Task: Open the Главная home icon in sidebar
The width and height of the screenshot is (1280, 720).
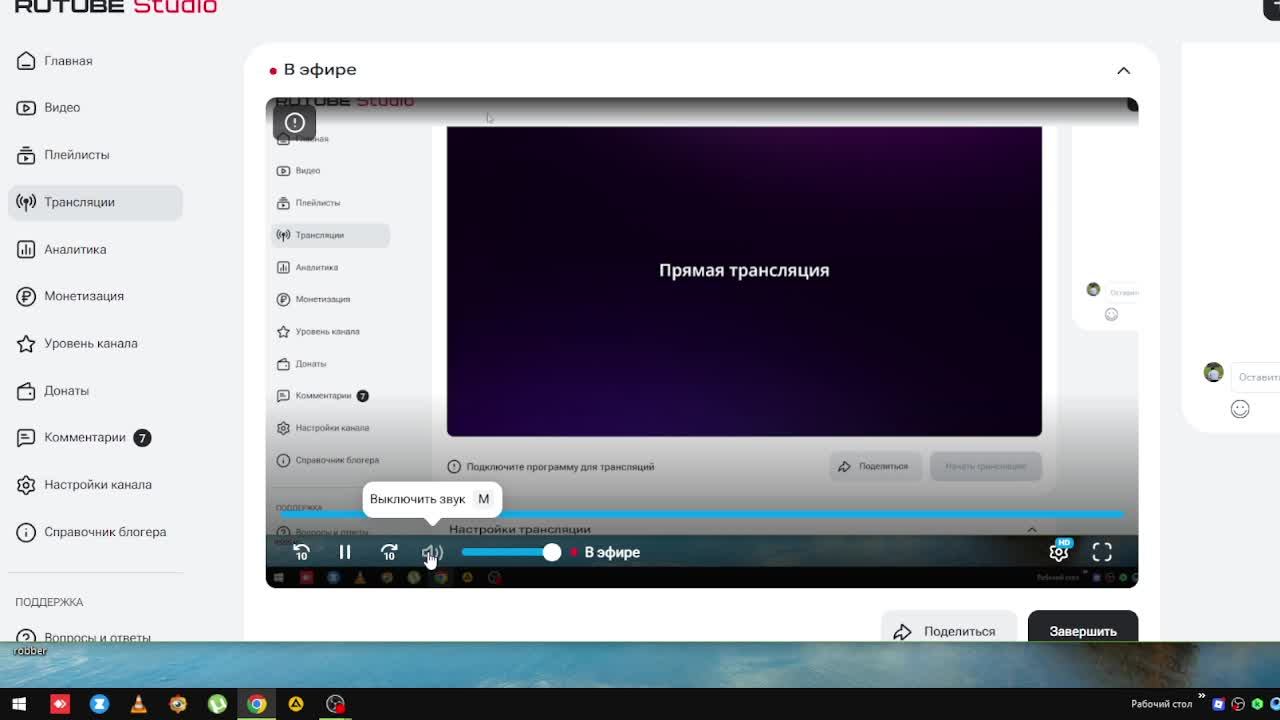Action: (x=26, y=61)
